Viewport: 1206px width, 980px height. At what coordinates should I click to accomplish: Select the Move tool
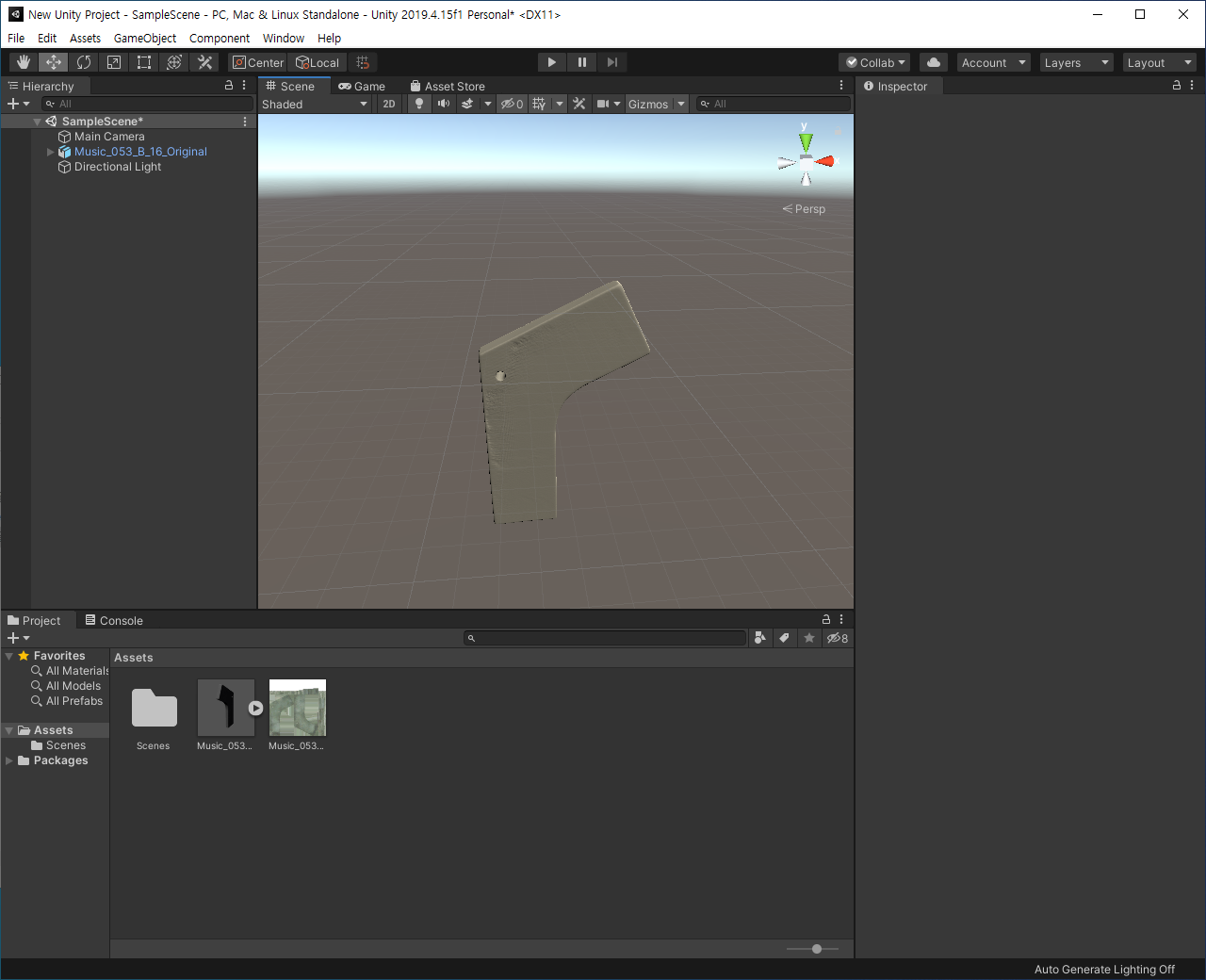click(x=54, y=62)
